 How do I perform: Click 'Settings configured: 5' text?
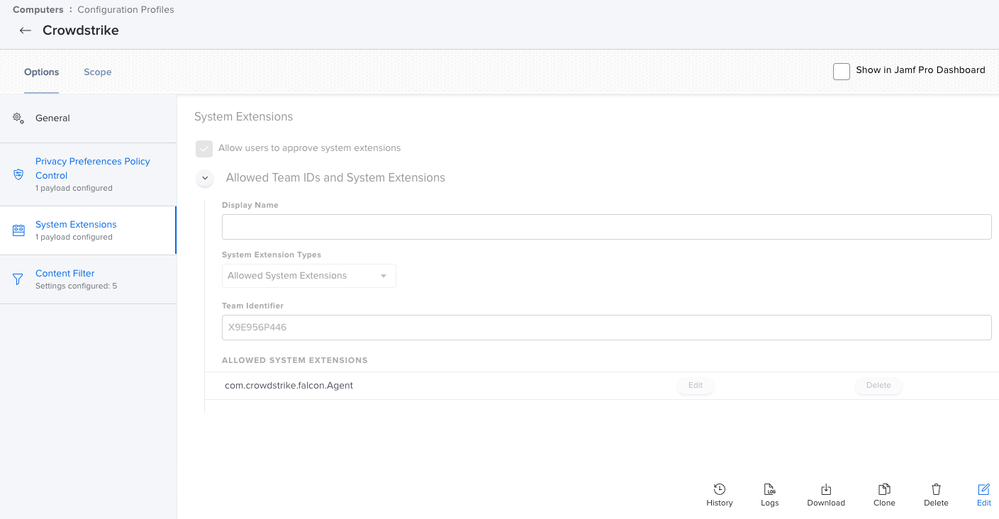76,286
